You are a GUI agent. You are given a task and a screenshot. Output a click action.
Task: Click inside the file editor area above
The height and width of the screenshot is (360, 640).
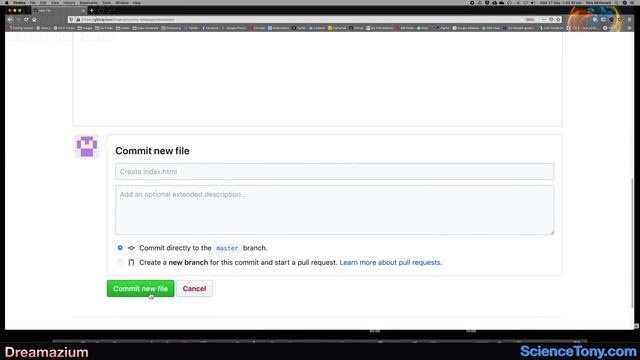tap(318, 80)
